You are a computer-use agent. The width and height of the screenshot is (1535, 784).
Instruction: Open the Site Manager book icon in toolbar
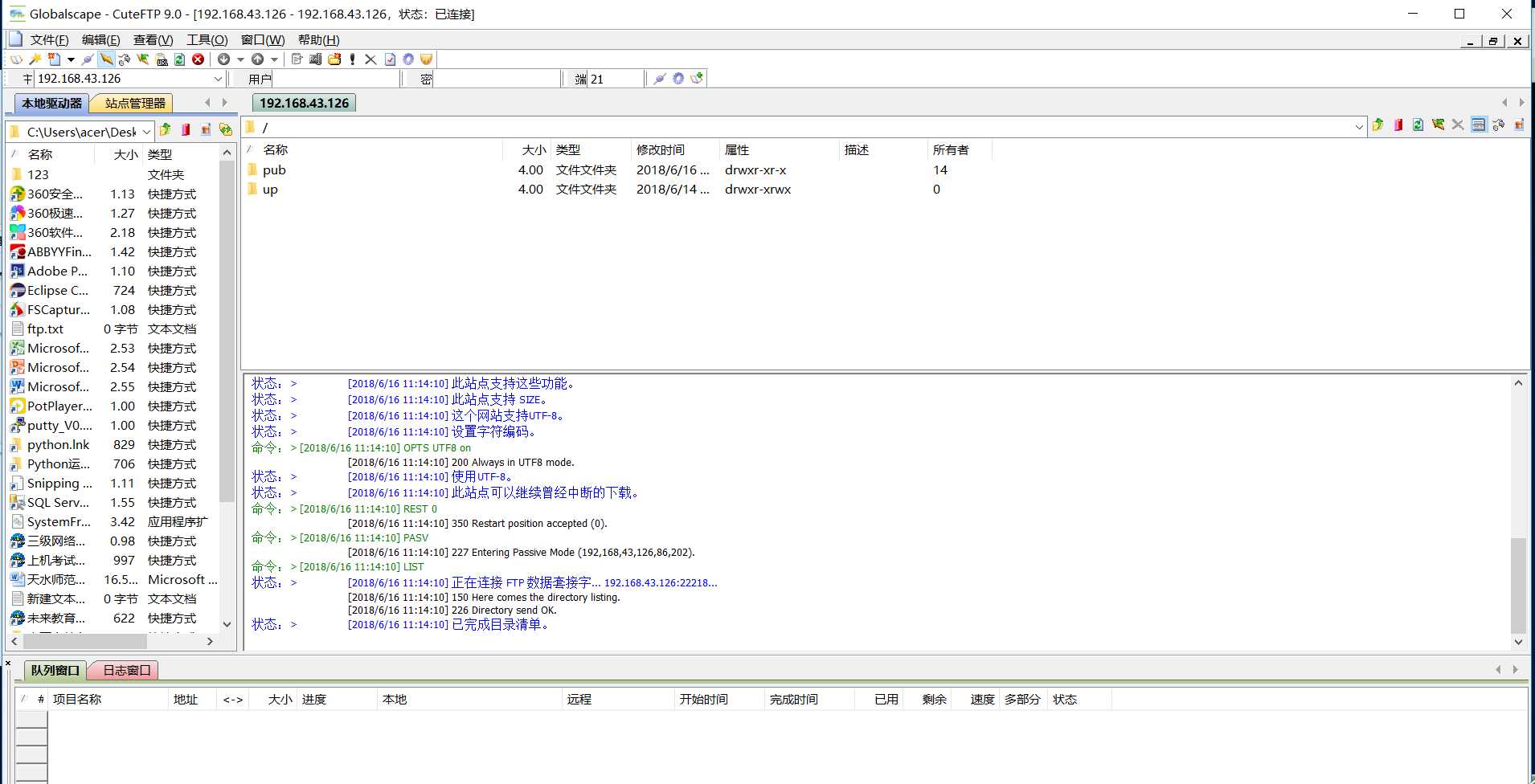point(16,59)
